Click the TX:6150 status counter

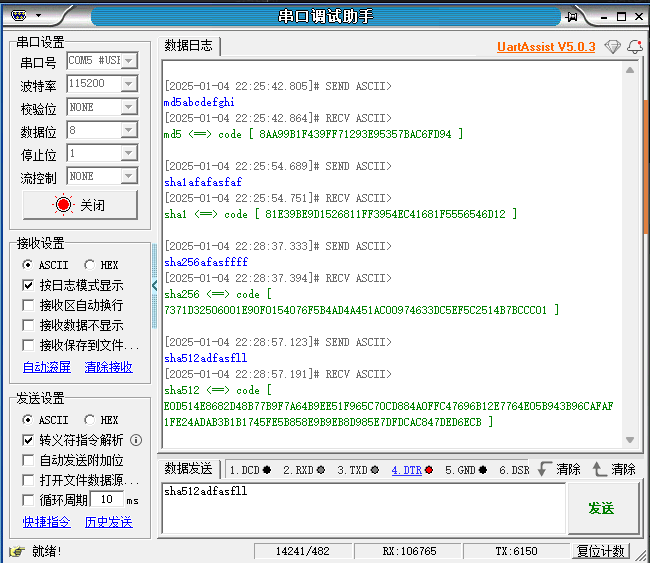tap(516, 551)
